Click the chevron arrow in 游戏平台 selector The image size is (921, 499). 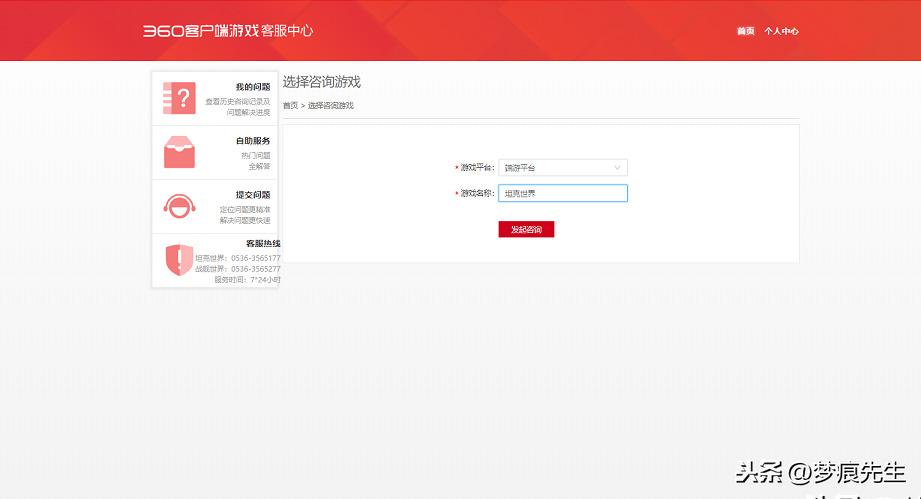tap(617, 168)
